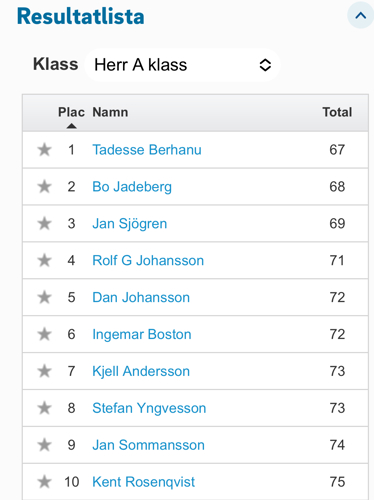Mark Rolf G Johansson as favorite

(x=44, y=260)
